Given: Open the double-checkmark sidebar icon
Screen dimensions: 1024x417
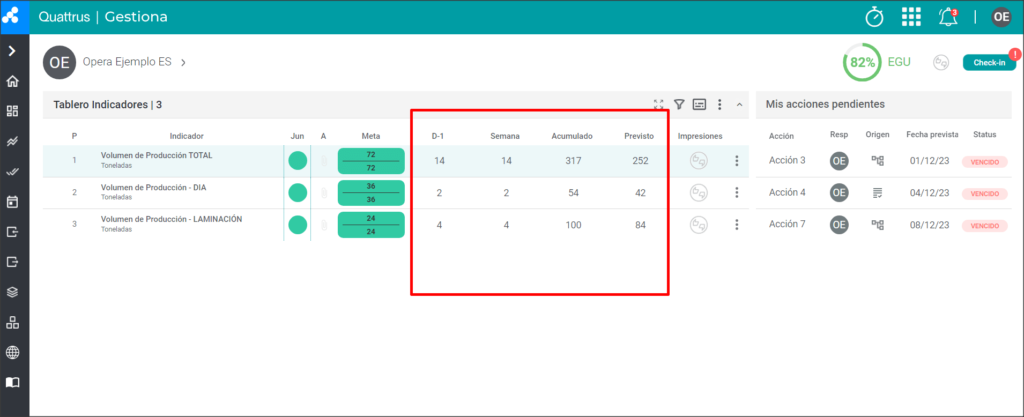Looking at the screenshot, I should pyautogui.click(x=12, y=172).
